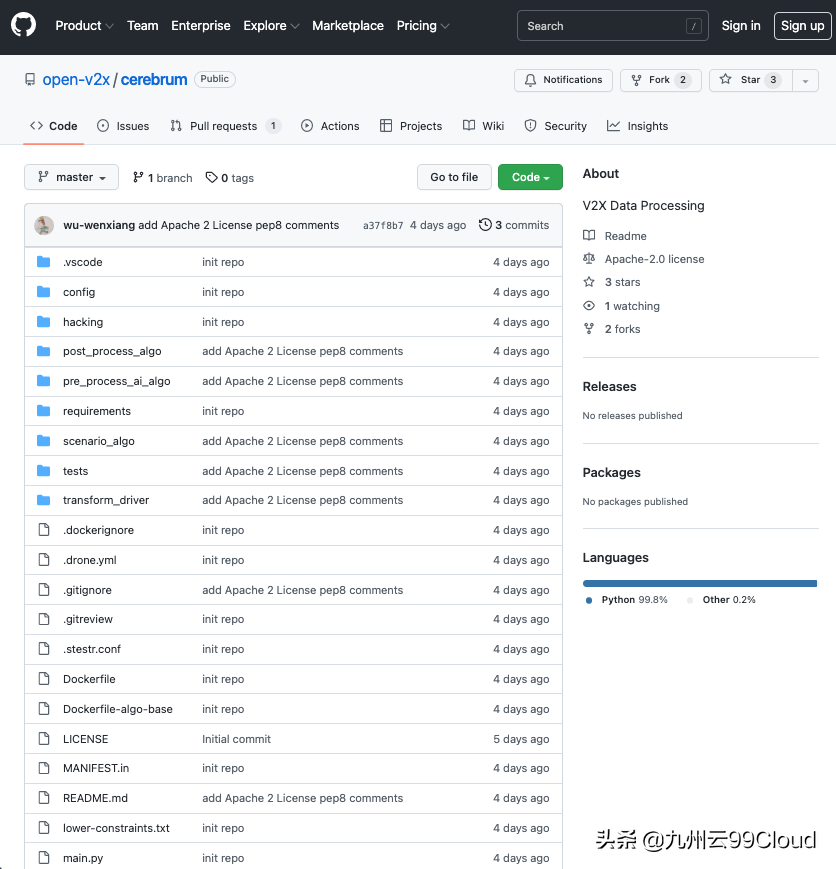836x869 pixels.
Task: Click the Python 99.8% language link
Action: click(627, 600)
